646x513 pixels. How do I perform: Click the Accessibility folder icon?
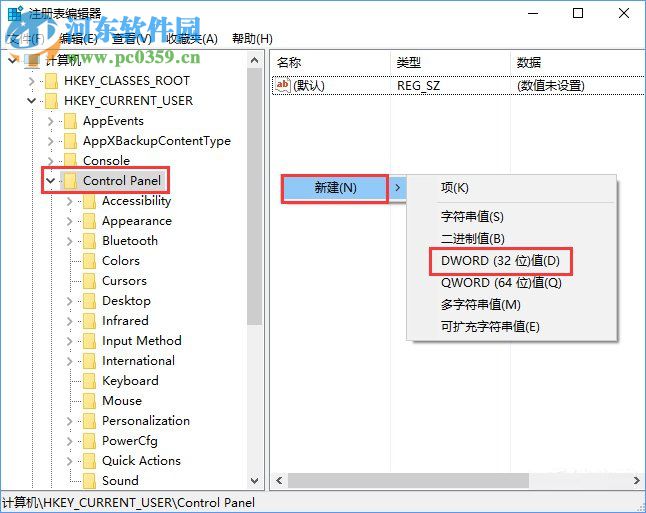(89, 201)
